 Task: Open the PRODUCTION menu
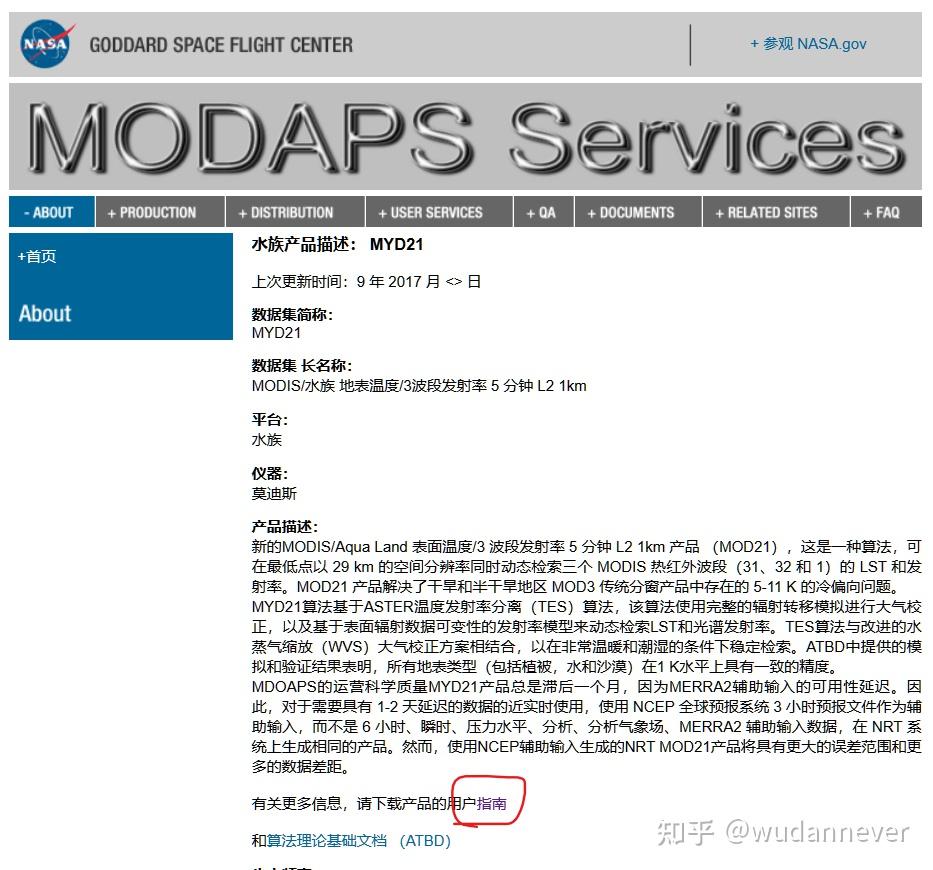158,211
